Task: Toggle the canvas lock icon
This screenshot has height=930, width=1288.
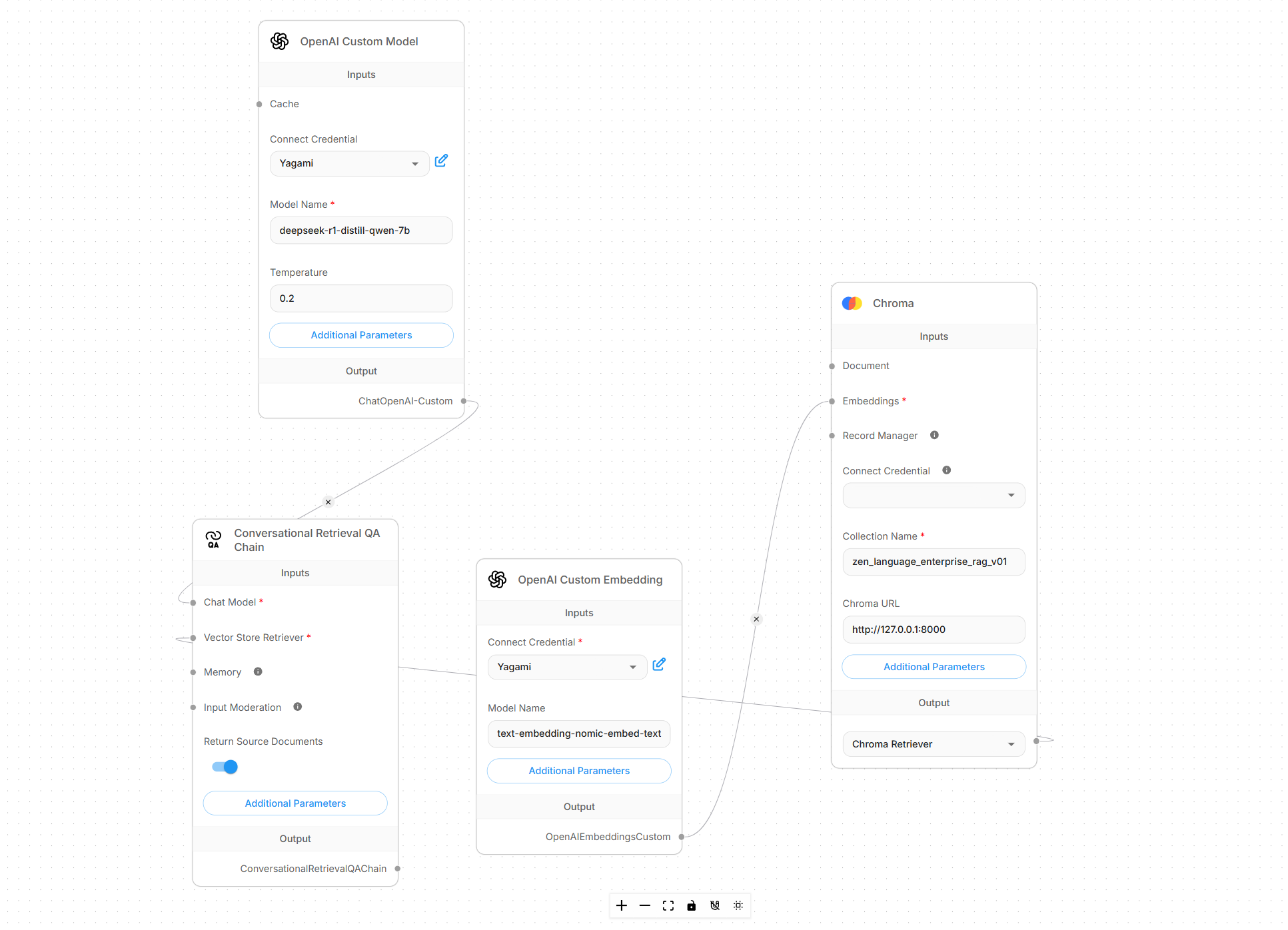Action: [692, 905]
